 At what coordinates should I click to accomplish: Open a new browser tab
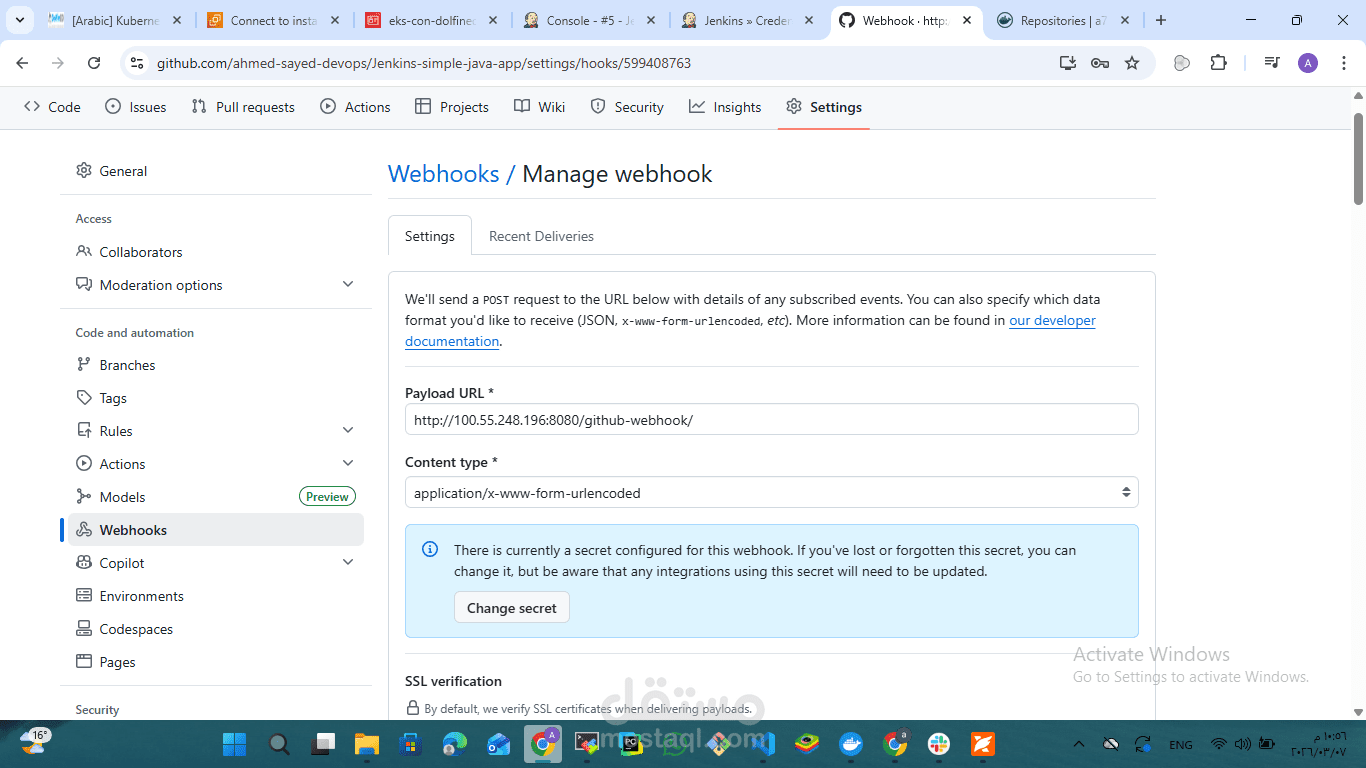(1160, 20)
